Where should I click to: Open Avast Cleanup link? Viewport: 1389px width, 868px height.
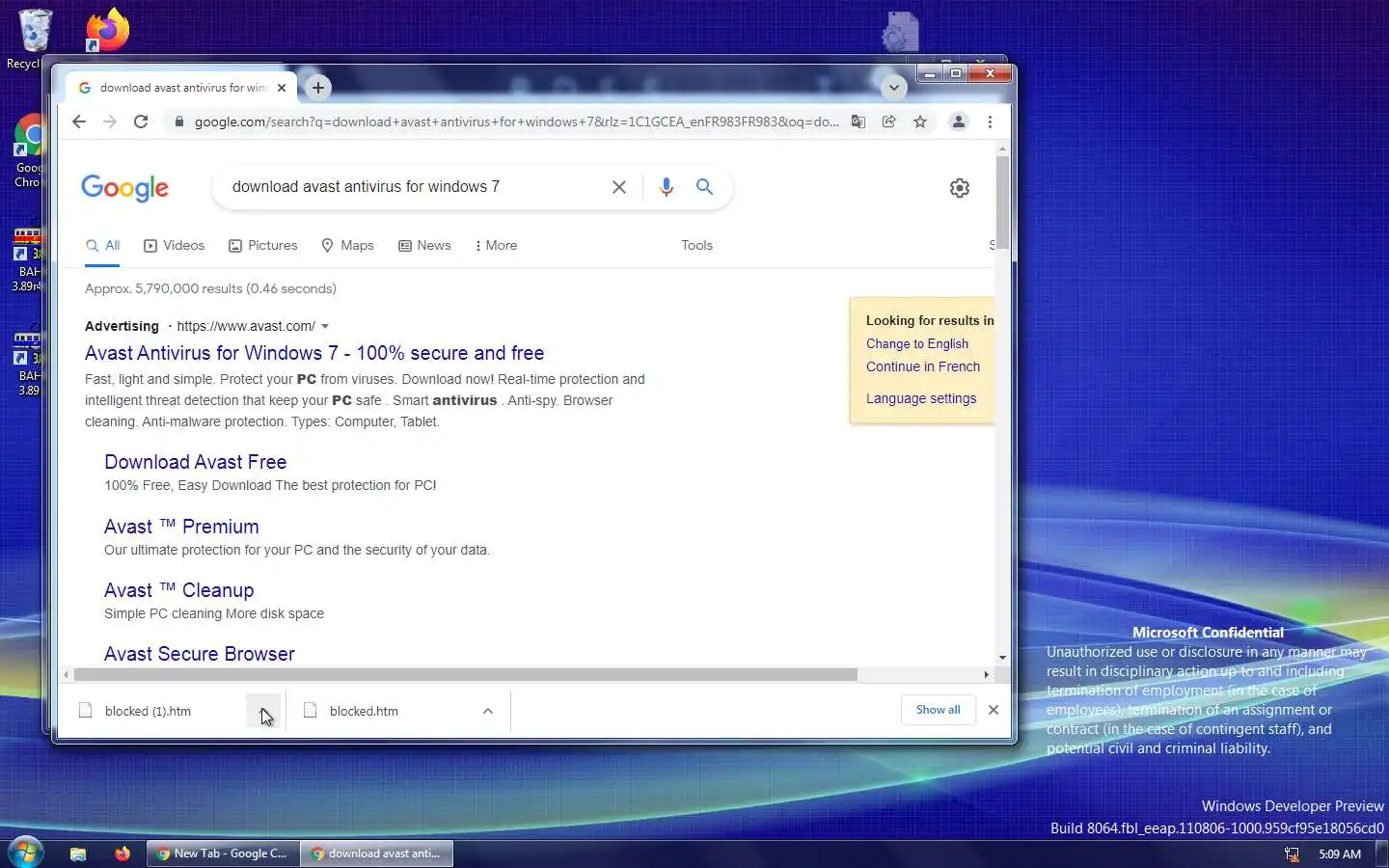tap(178, 590)
